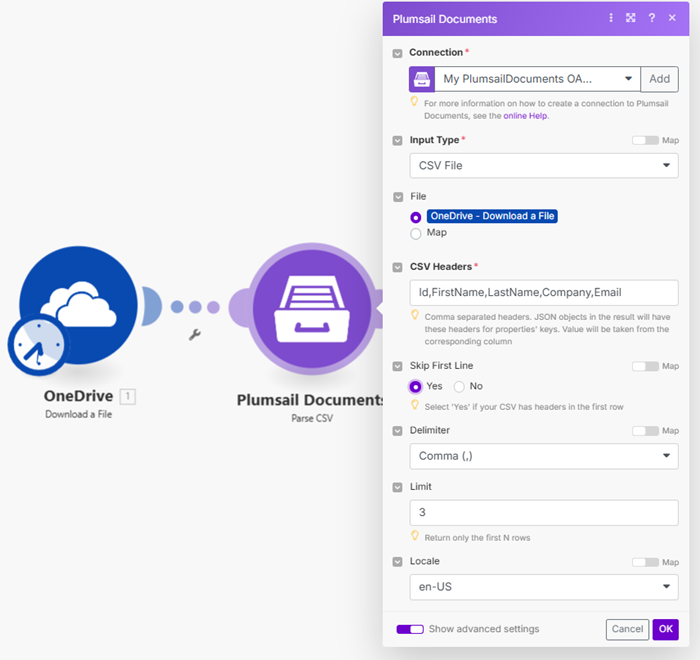Collapse the Input Type field section
700x660 pixels.
397,141
